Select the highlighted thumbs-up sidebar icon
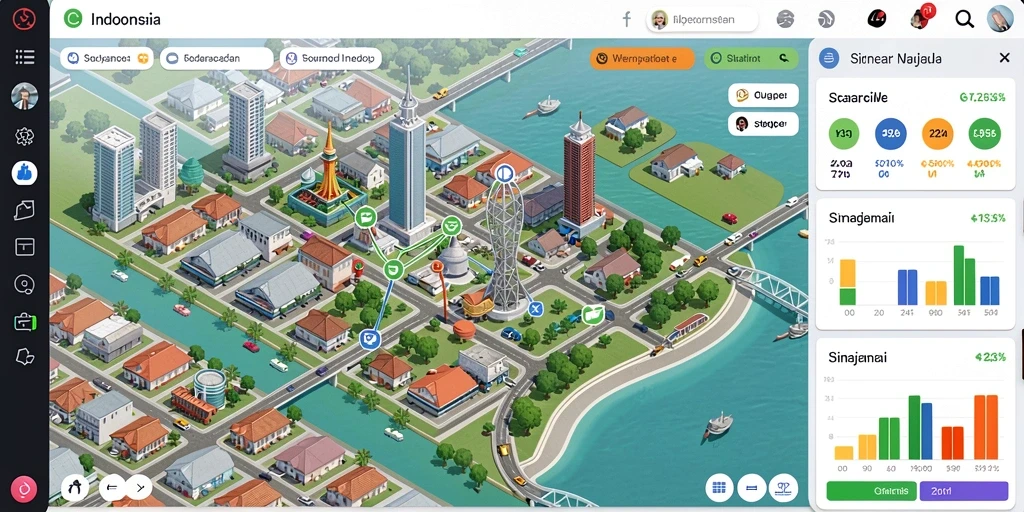The width and height of the screenshot is (1024, 512). 24,173
